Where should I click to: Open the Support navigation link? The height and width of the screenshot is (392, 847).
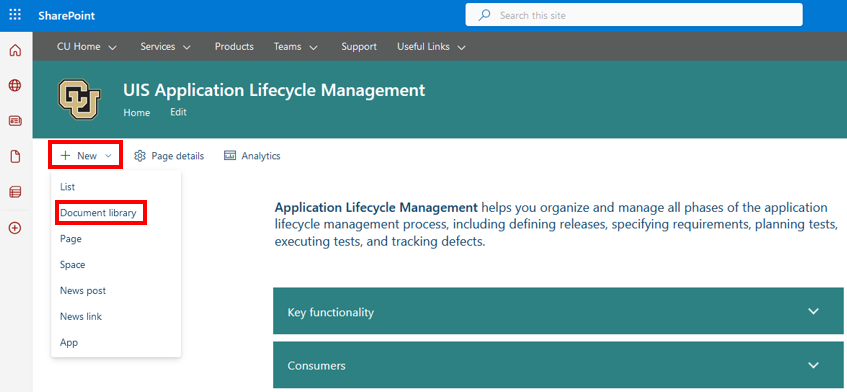pyautogui.click(x=359, y=47)
